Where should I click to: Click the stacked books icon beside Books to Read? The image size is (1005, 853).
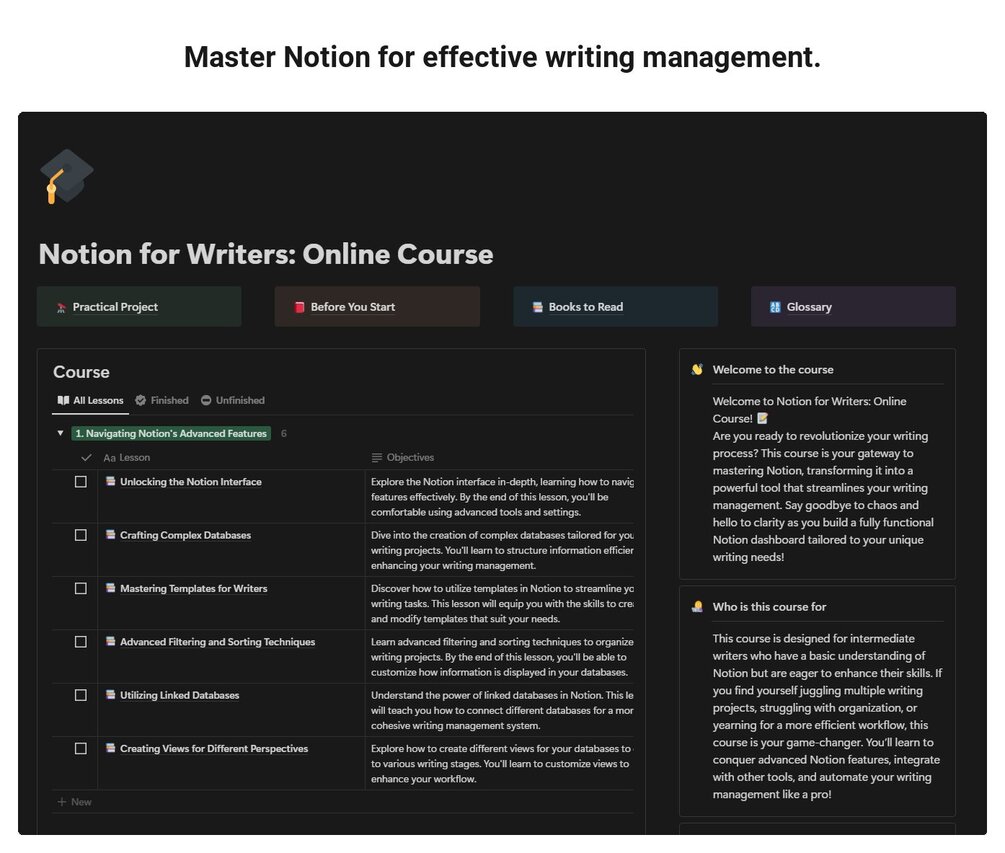537,307
